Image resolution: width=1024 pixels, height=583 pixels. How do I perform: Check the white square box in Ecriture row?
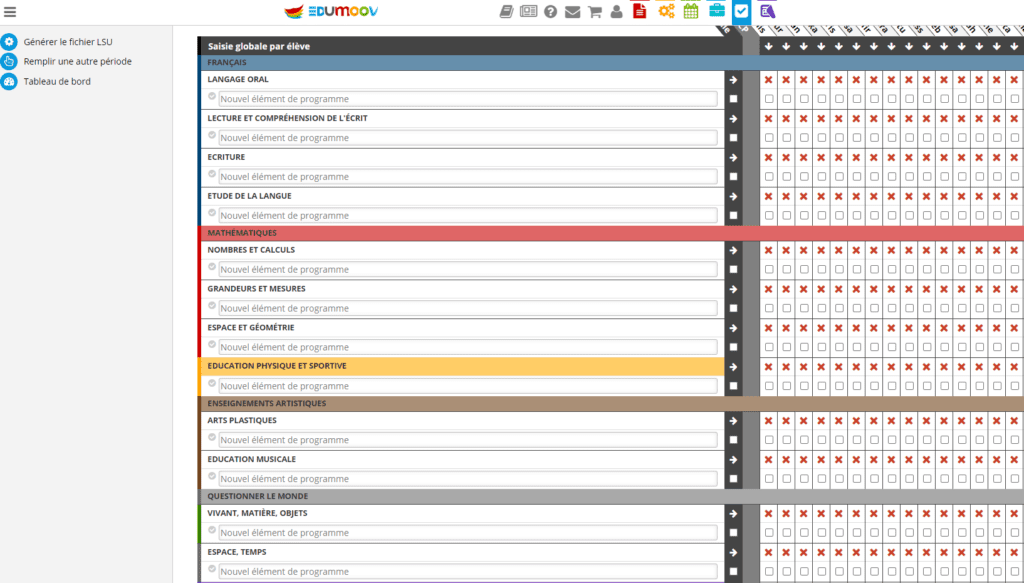[x=733, y=177]
